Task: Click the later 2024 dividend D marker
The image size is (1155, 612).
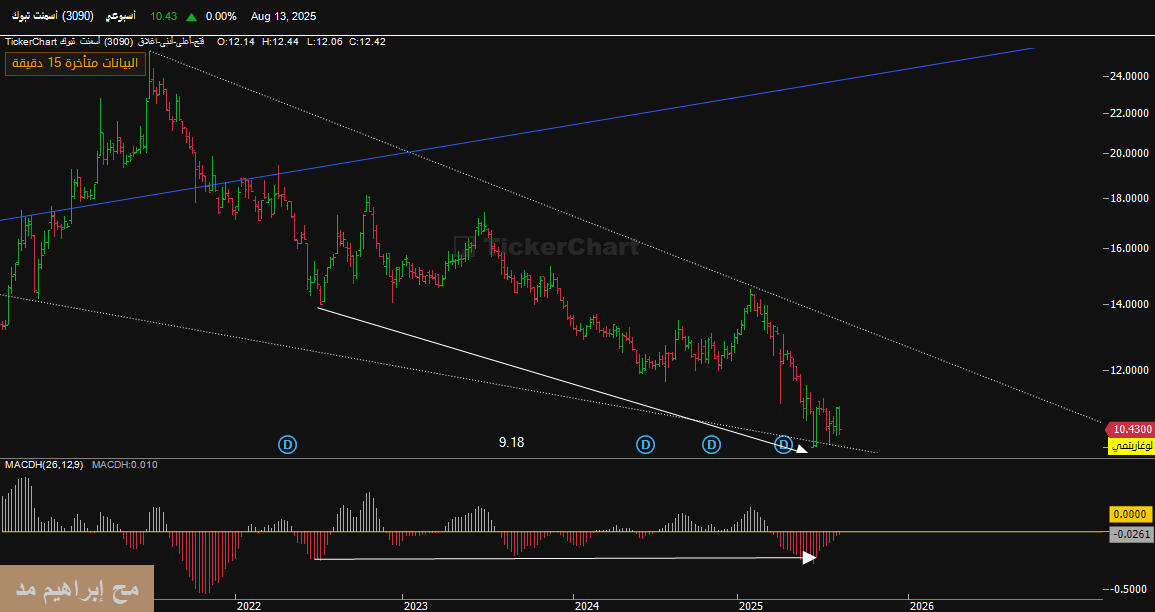Action: 711,444
